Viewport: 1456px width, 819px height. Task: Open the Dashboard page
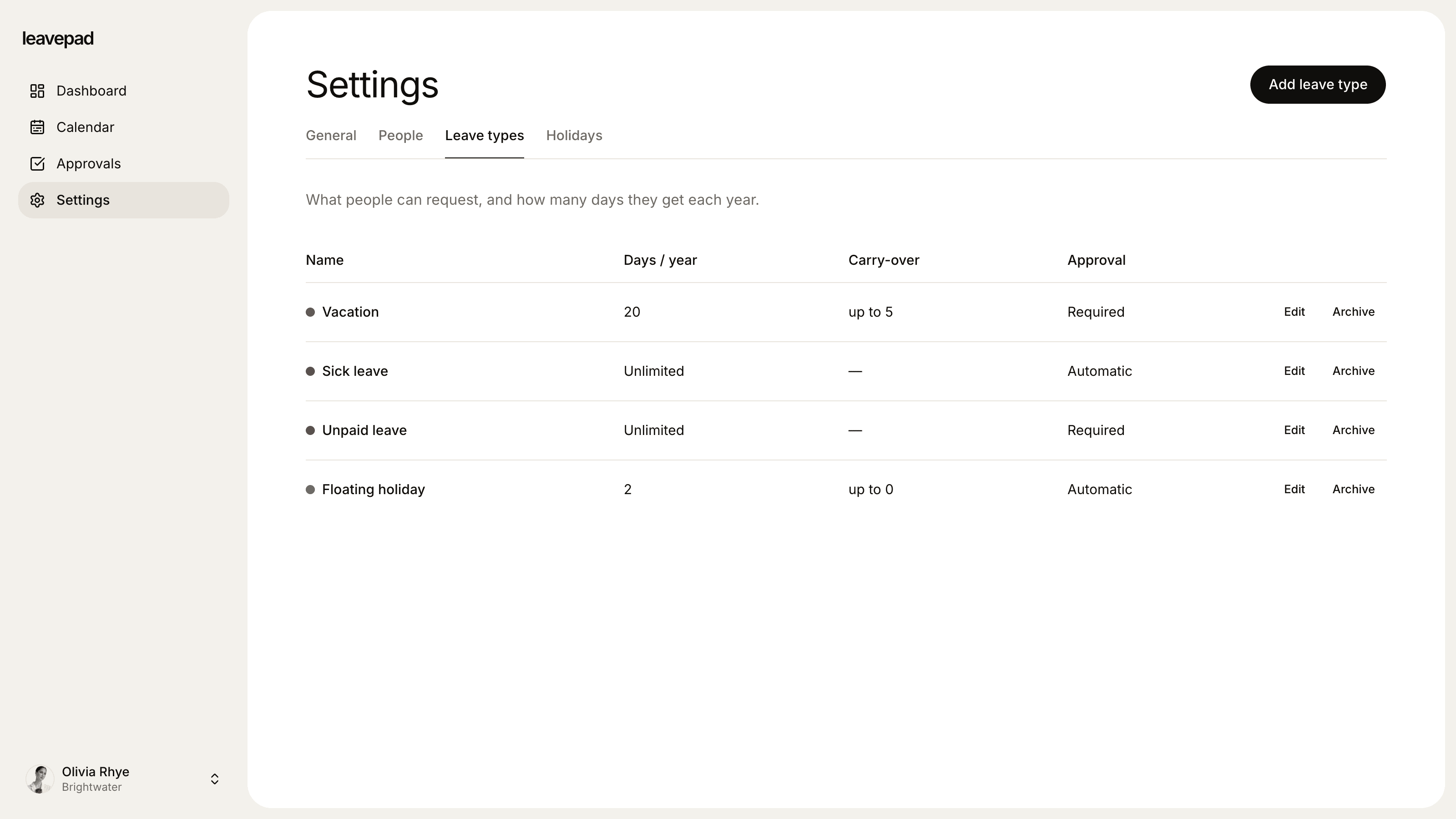124,91
